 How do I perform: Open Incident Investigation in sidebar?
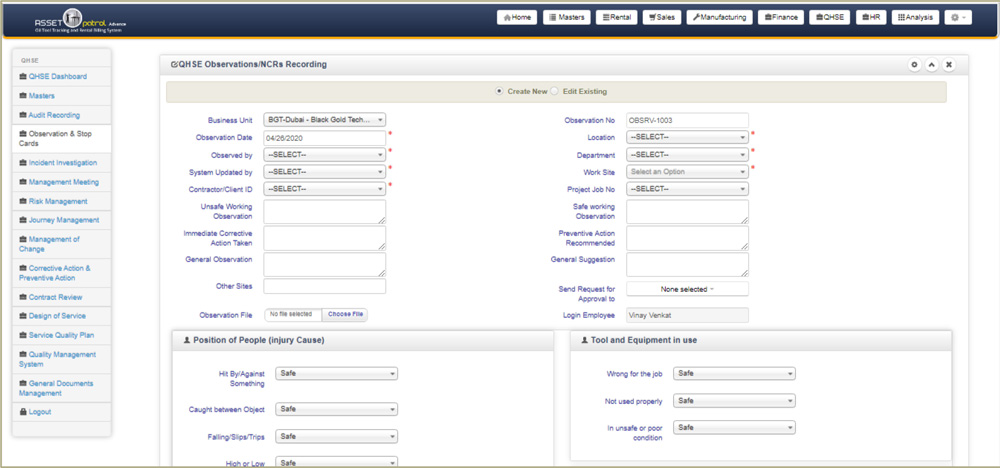click(62, 163)
